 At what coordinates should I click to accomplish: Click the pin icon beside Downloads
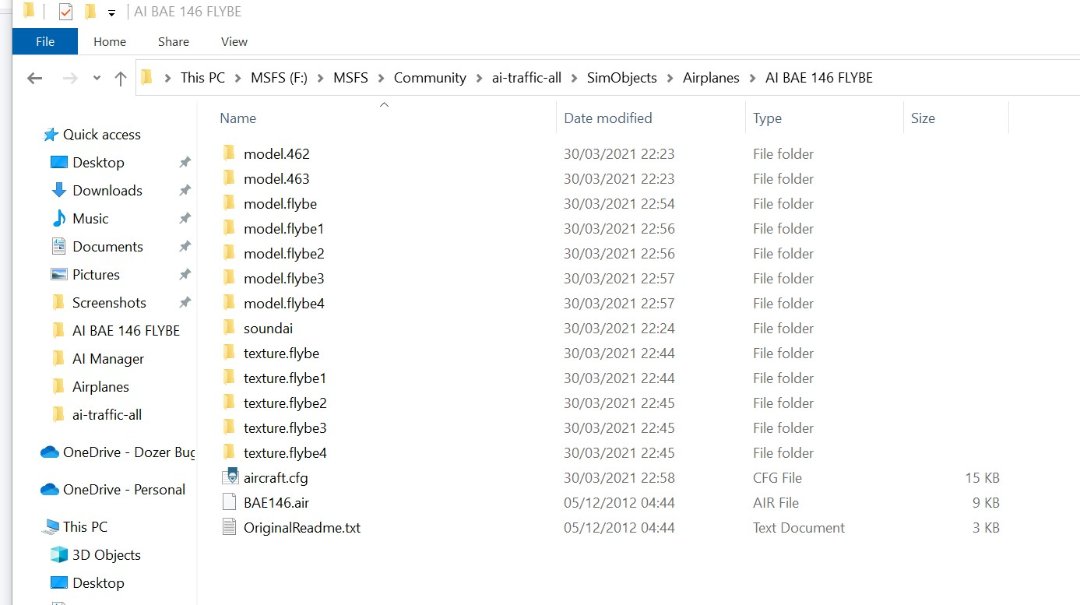(185, 190)
